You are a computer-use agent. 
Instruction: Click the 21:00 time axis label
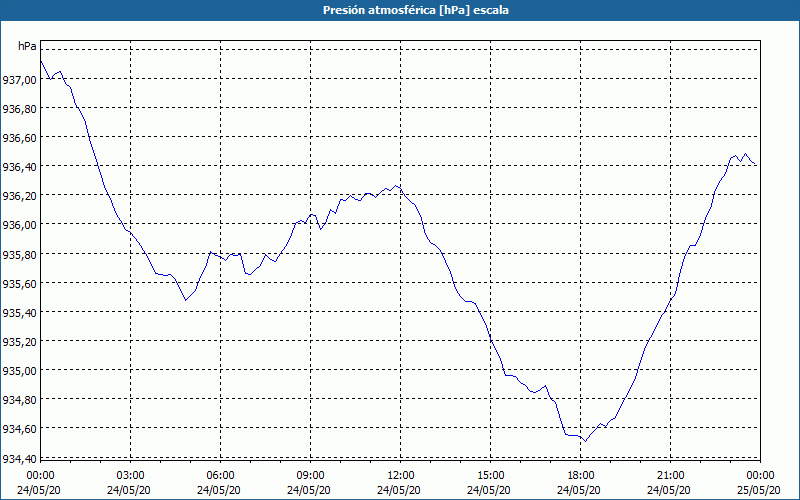[670, 476]
